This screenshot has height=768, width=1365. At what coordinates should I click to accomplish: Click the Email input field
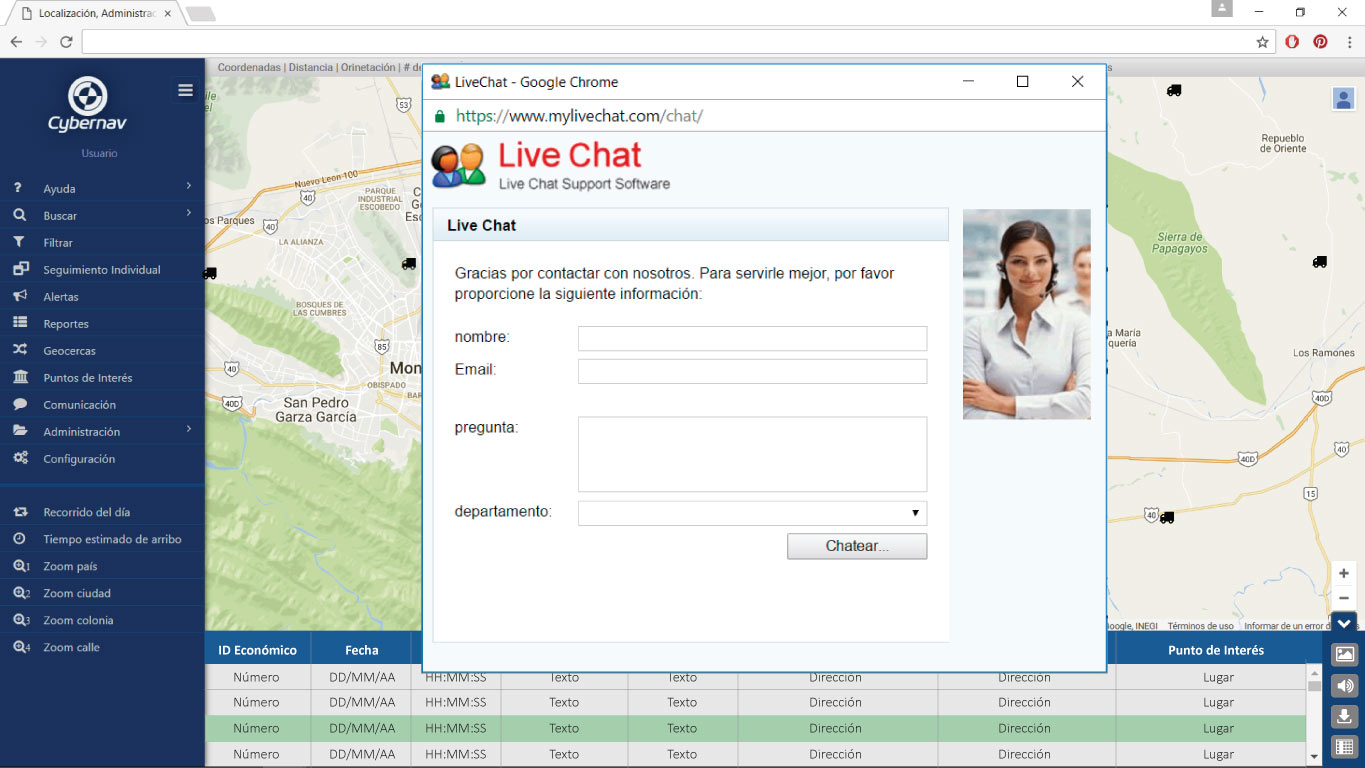[752, 371]
